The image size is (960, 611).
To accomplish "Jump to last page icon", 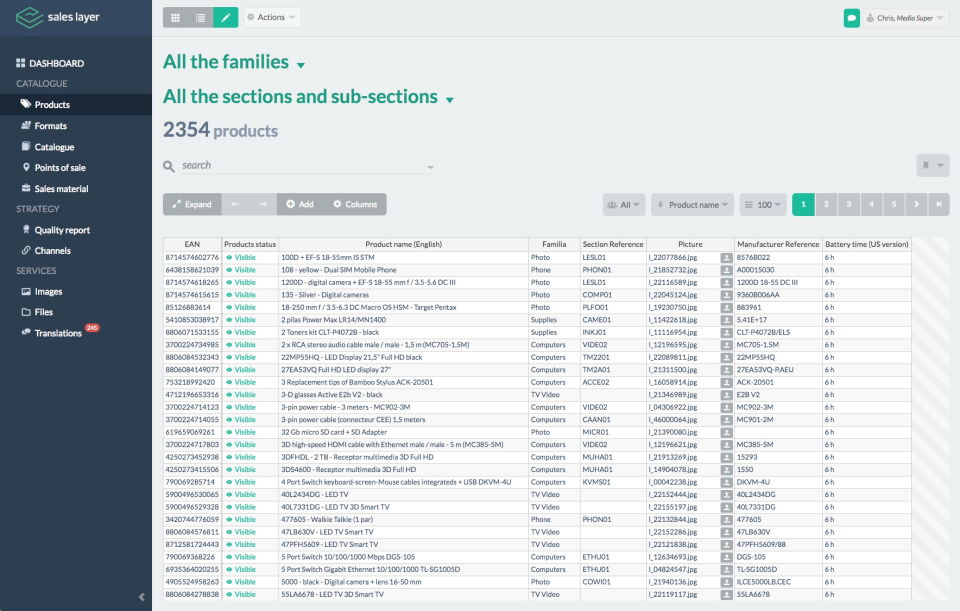I will click(x=938, y=204).
